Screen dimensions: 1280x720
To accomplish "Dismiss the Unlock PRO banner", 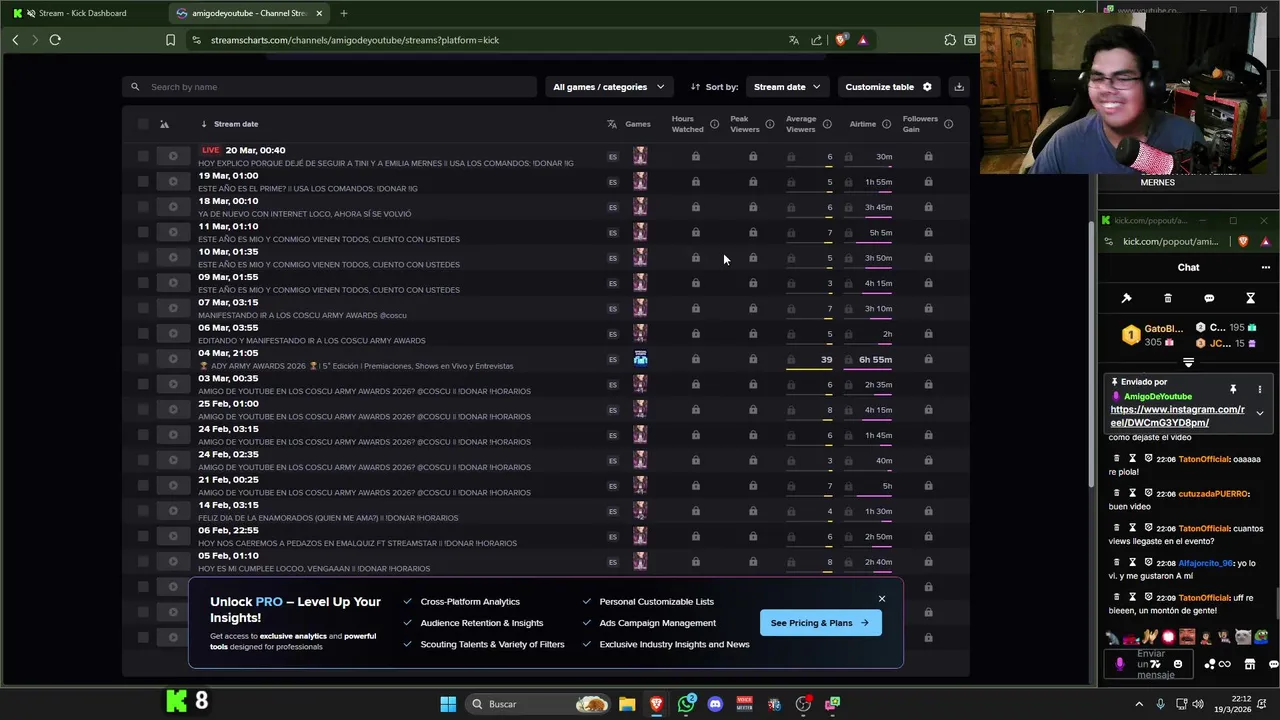I will 882,599.
